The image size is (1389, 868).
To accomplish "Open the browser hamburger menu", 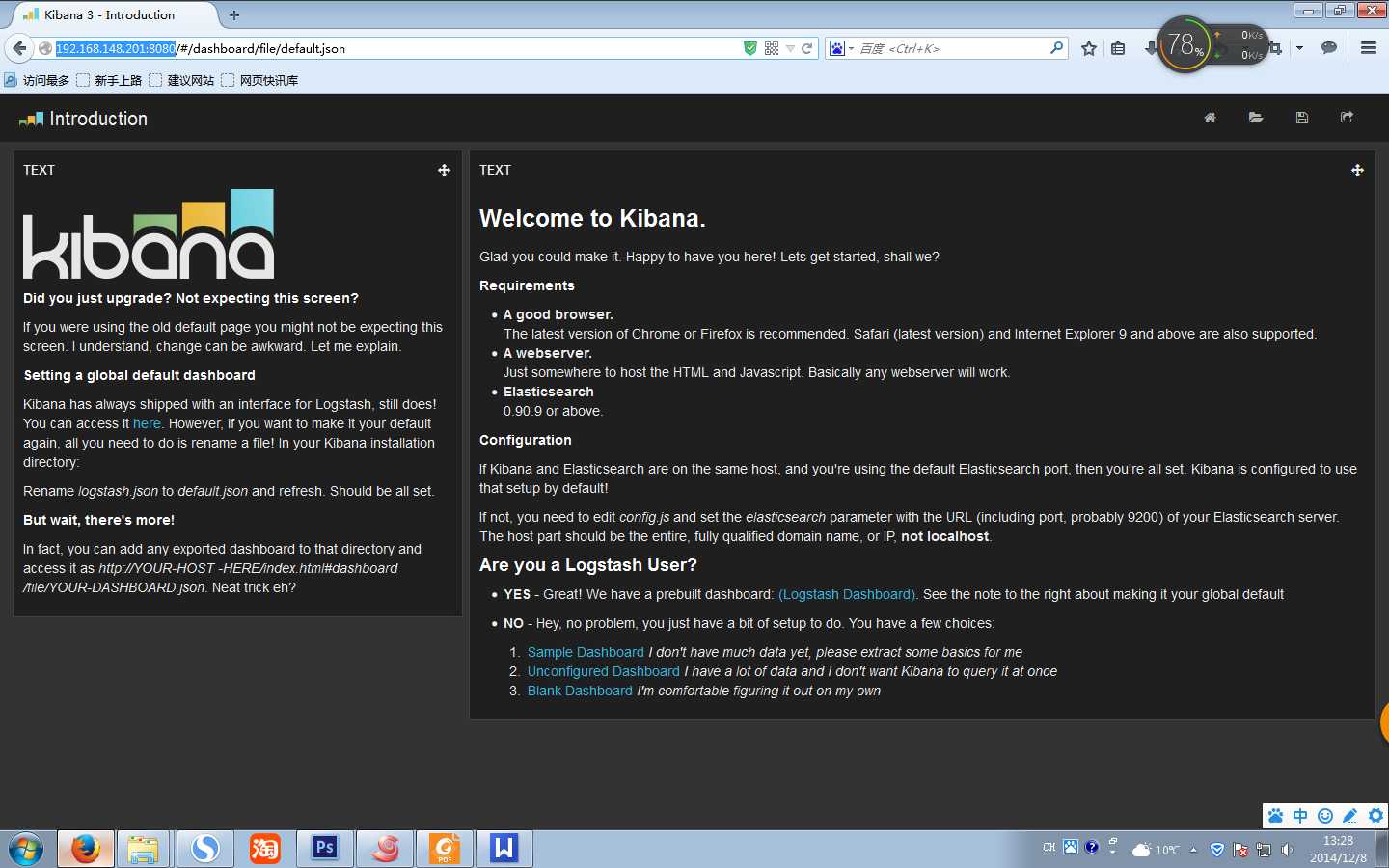I will [x=1368, y=48].
